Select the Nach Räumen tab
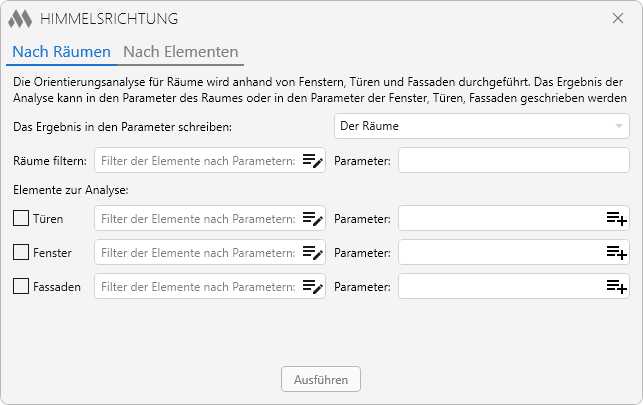Image resolution: width=643 pixels, height=405 pixels. click(62, 52)
